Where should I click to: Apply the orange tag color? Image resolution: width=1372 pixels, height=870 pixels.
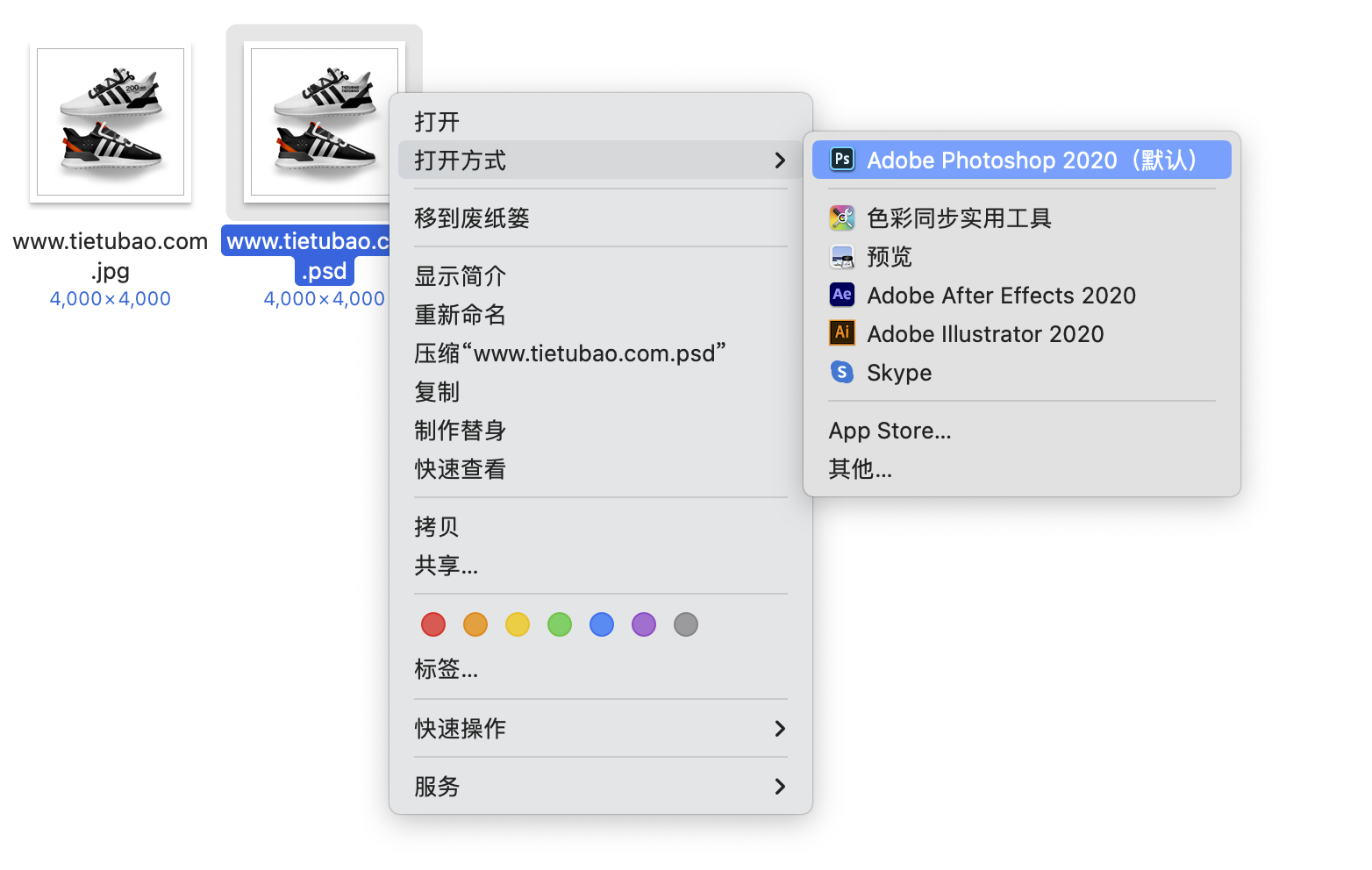tap(475, 624)
